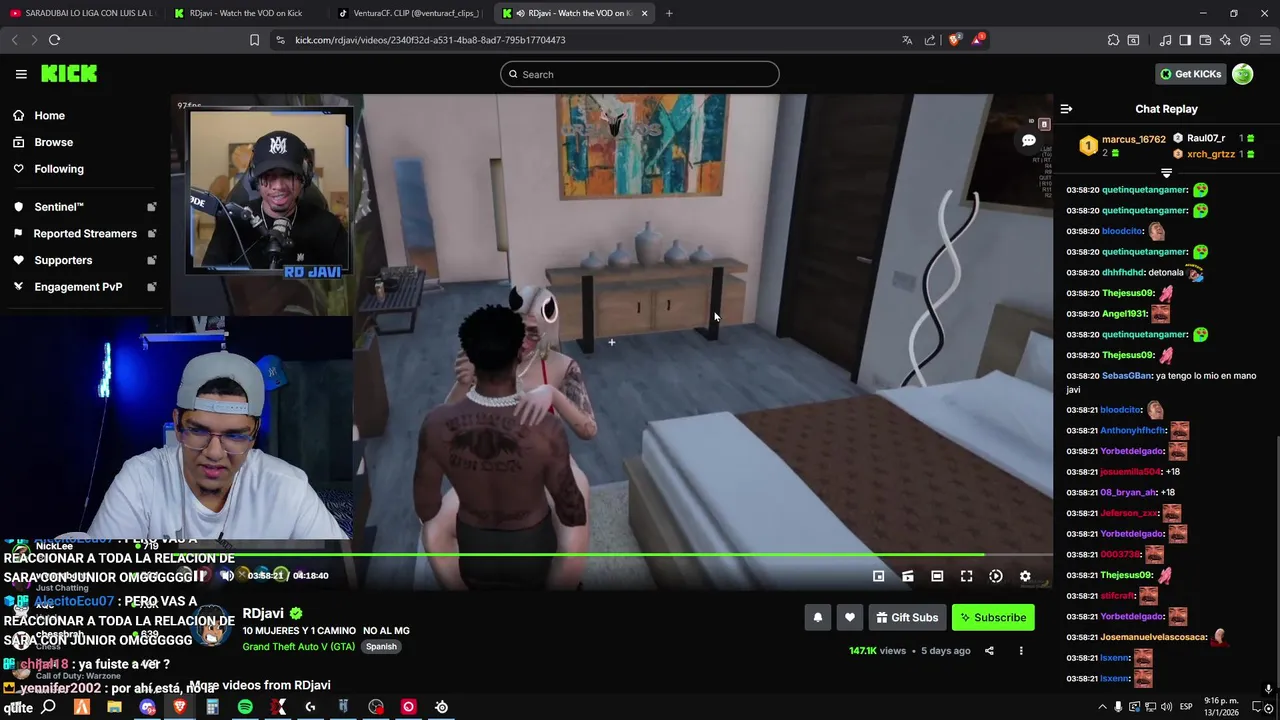Switch to first RDjavi VOD tab

click(245, 13)
